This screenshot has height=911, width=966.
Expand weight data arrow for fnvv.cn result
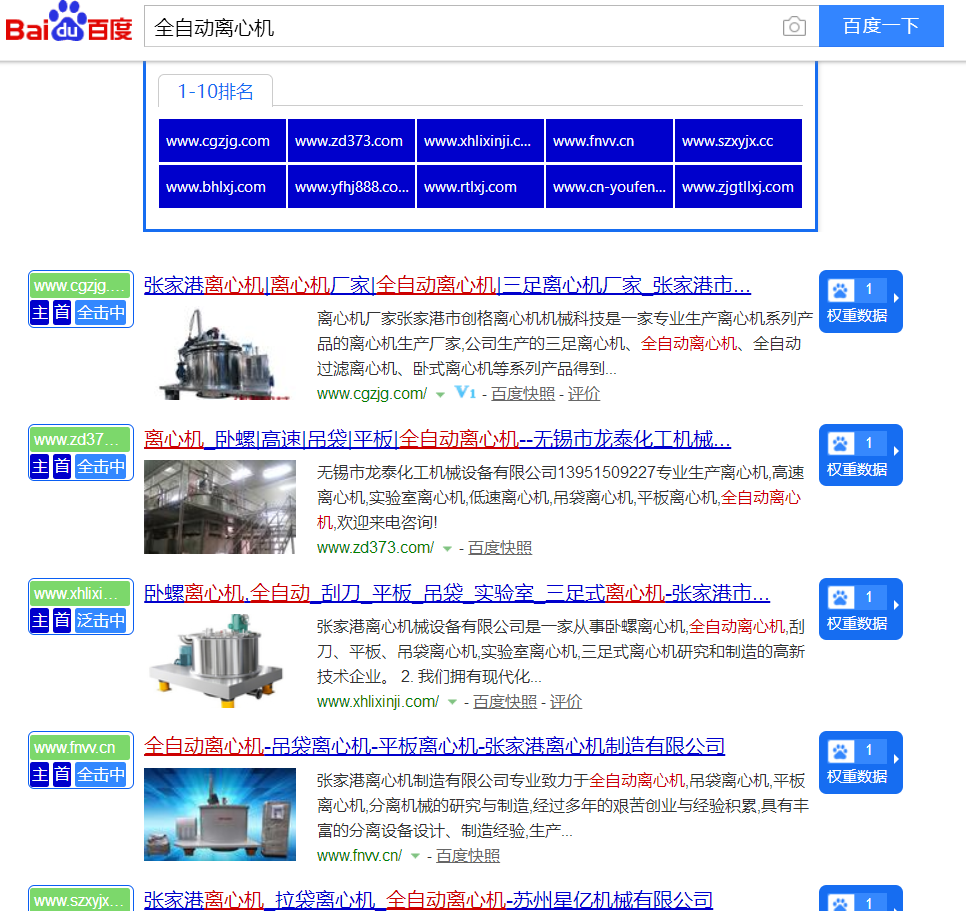click(x=896, y=759)
